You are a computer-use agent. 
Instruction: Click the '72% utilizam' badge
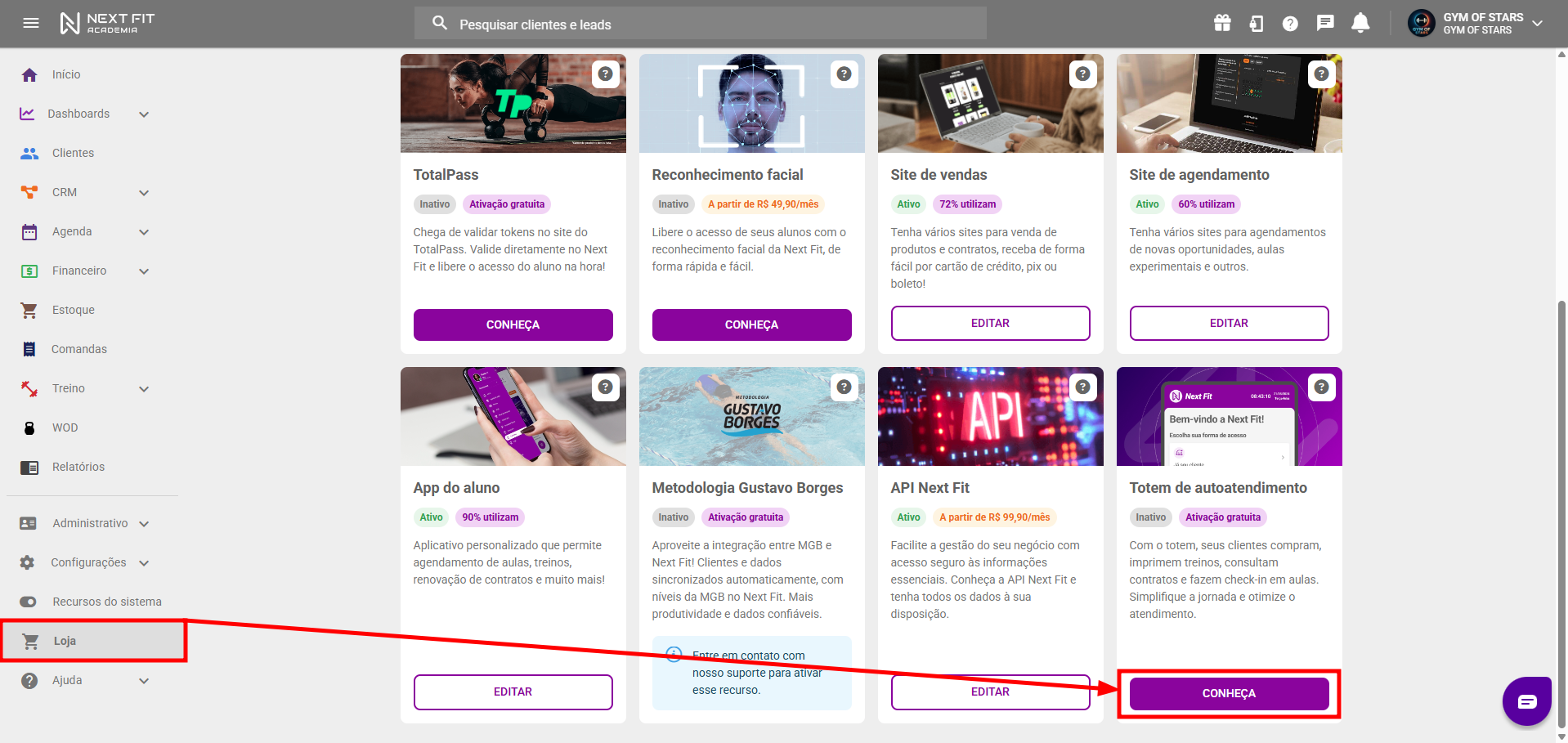tap(967, 204)
